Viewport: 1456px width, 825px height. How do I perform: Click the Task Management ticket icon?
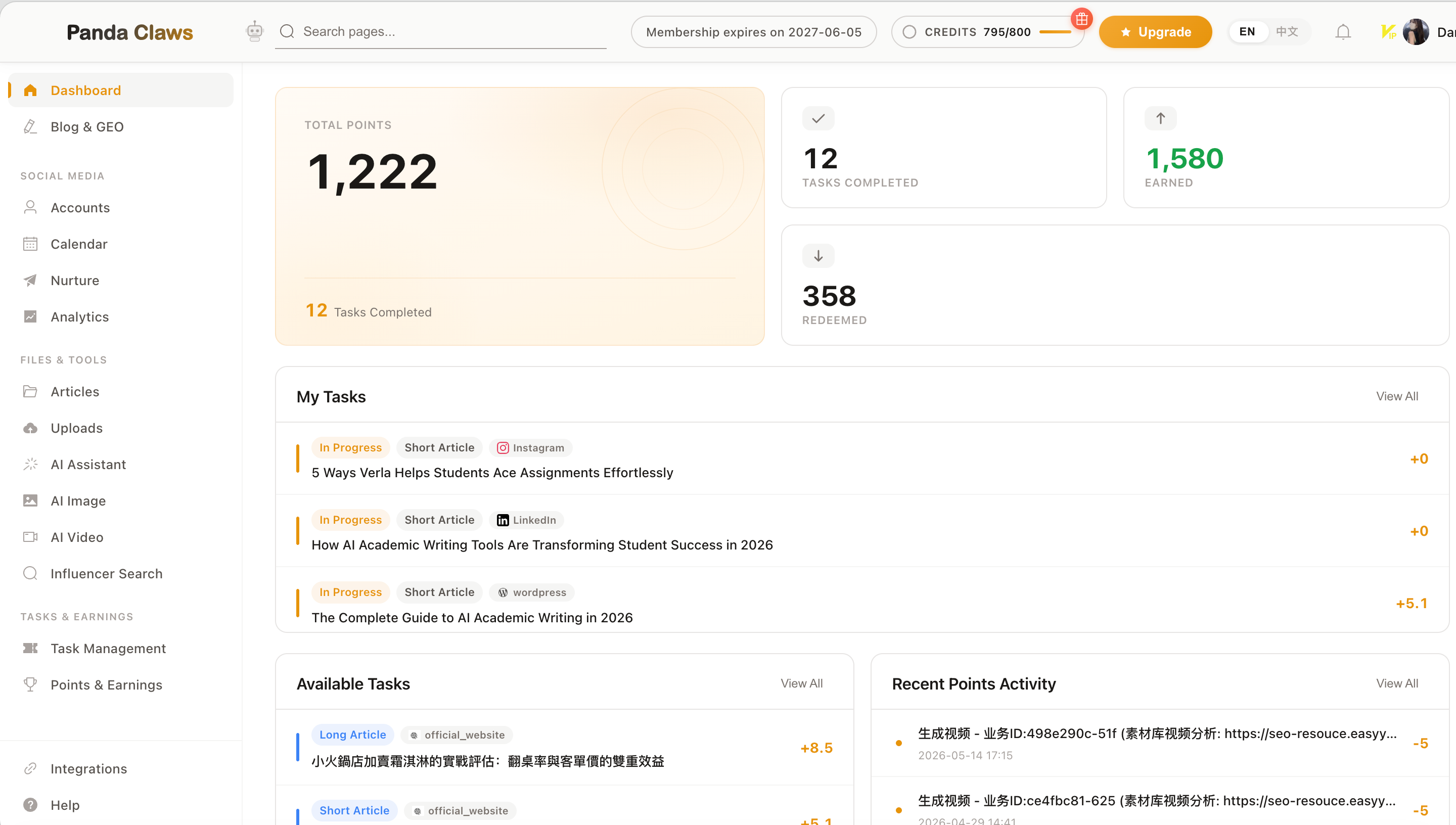(31, 648)
